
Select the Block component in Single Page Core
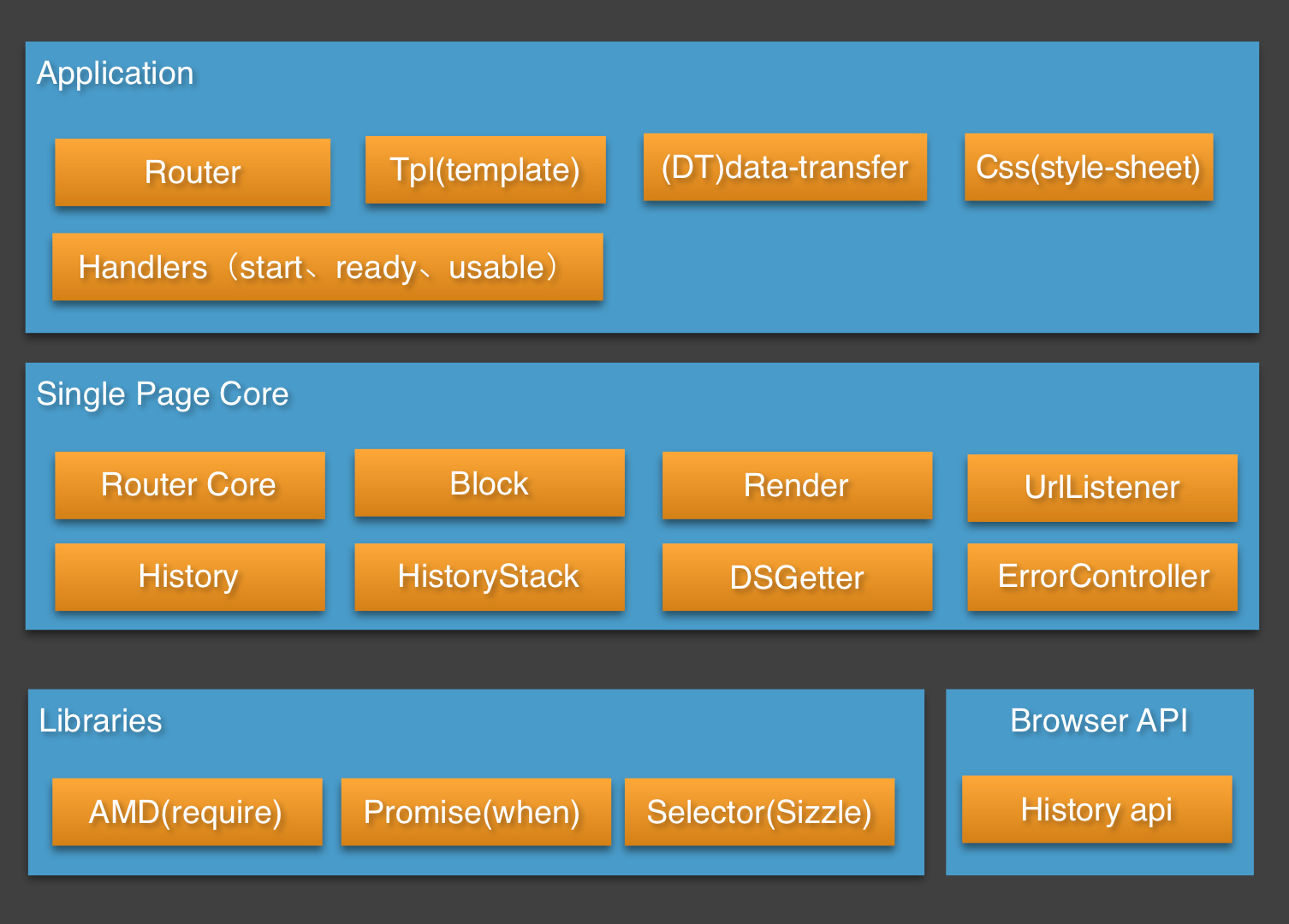point(489,483)
